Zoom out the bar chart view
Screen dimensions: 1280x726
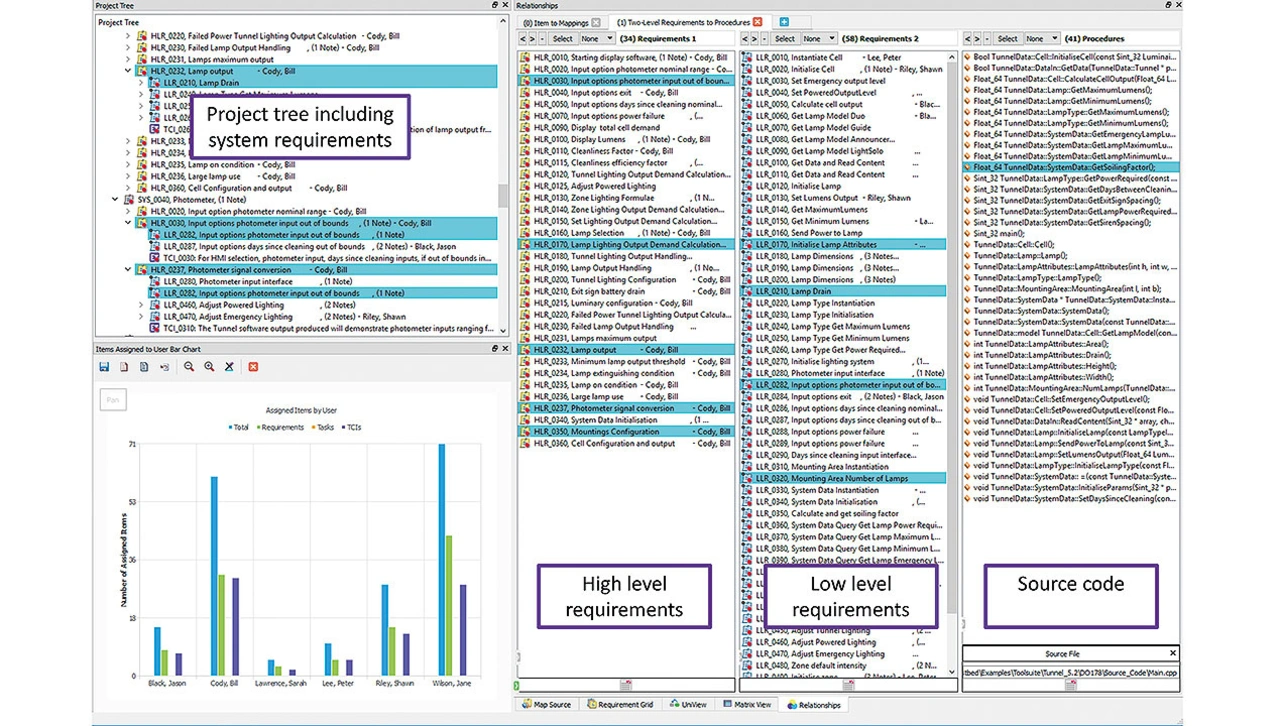189,367
